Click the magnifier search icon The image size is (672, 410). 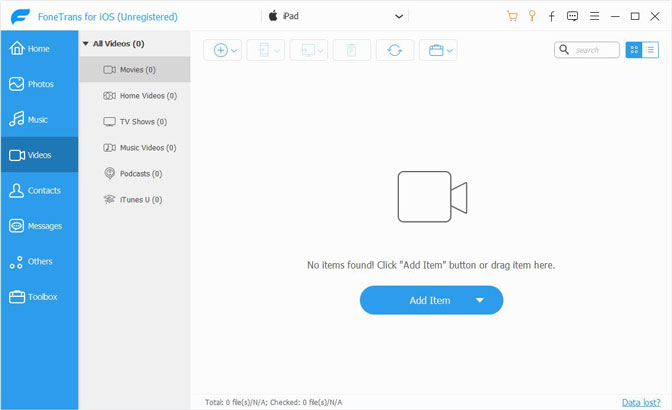pyautogui.click(x=564, y=50)
